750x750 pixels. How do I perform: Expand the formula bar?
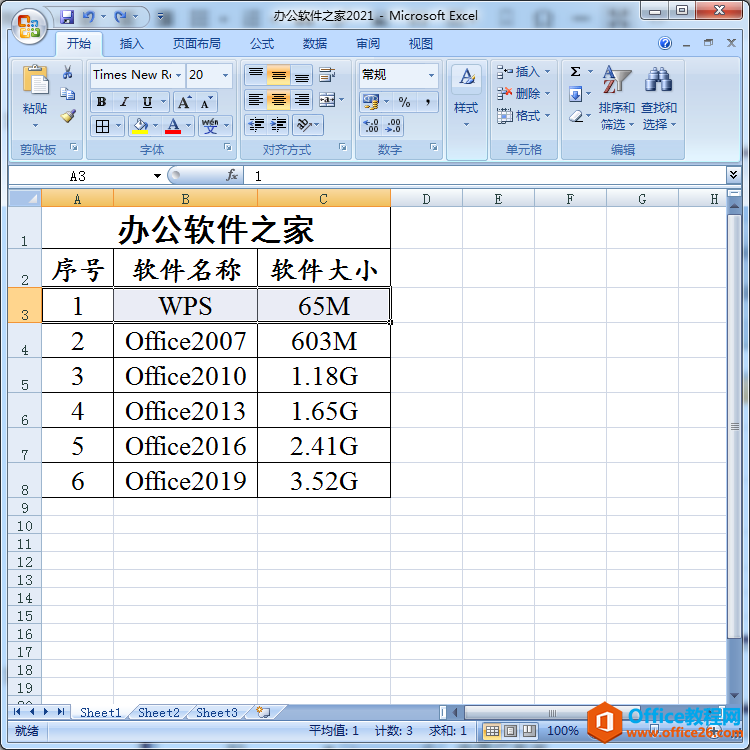click(733, 175)
